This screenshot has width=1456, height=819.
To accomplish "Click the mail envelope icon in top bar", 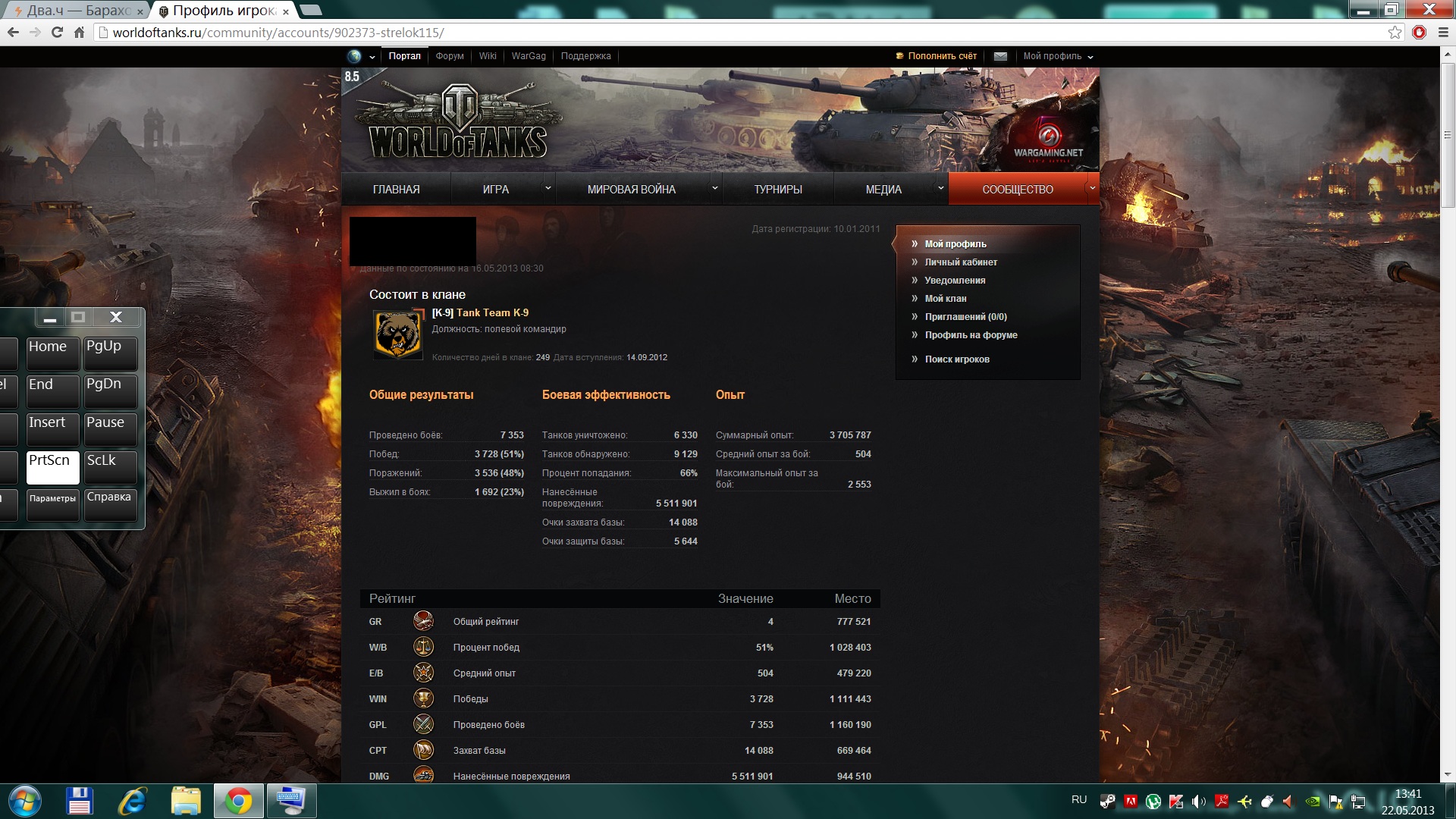I will click(1000, 56).
